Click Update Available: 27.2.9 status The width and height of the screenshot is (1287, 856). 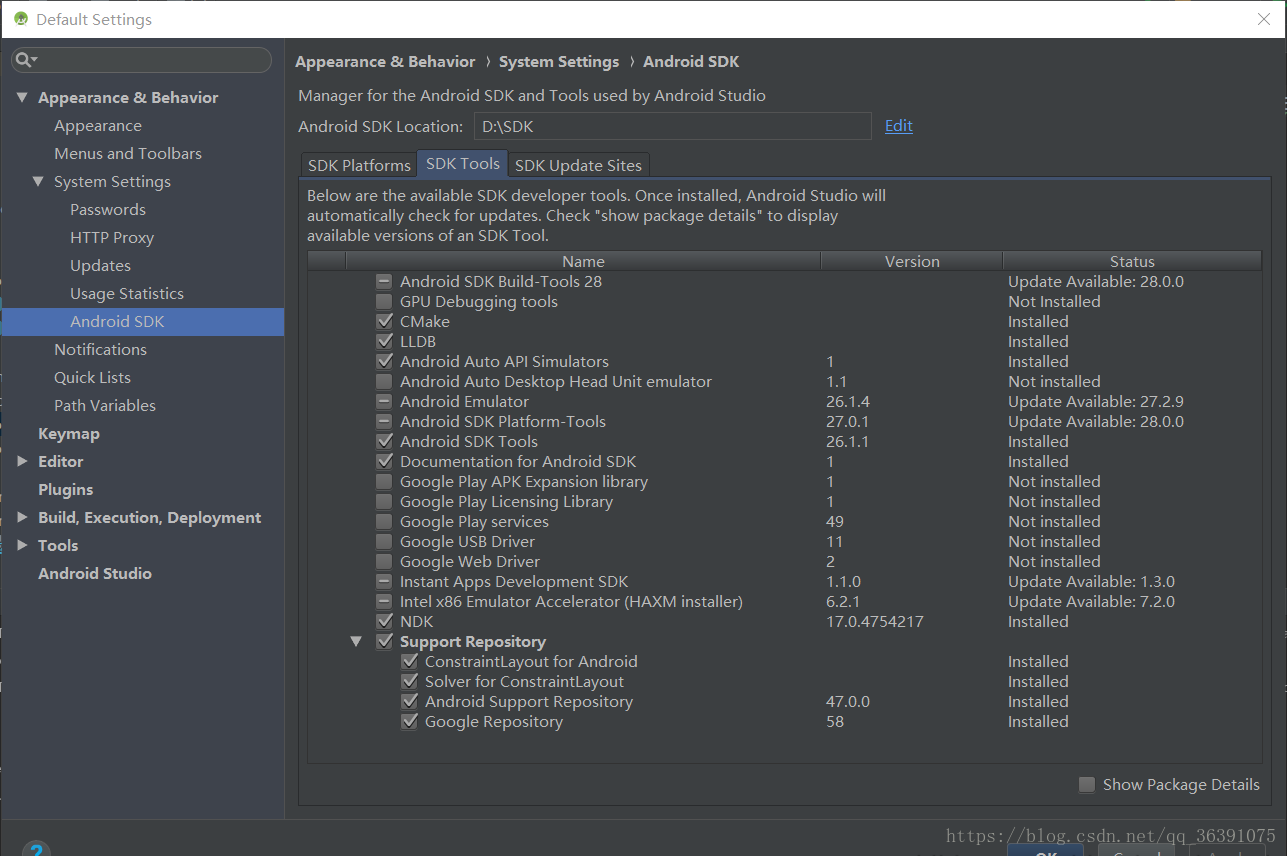tap(1096, 401)
